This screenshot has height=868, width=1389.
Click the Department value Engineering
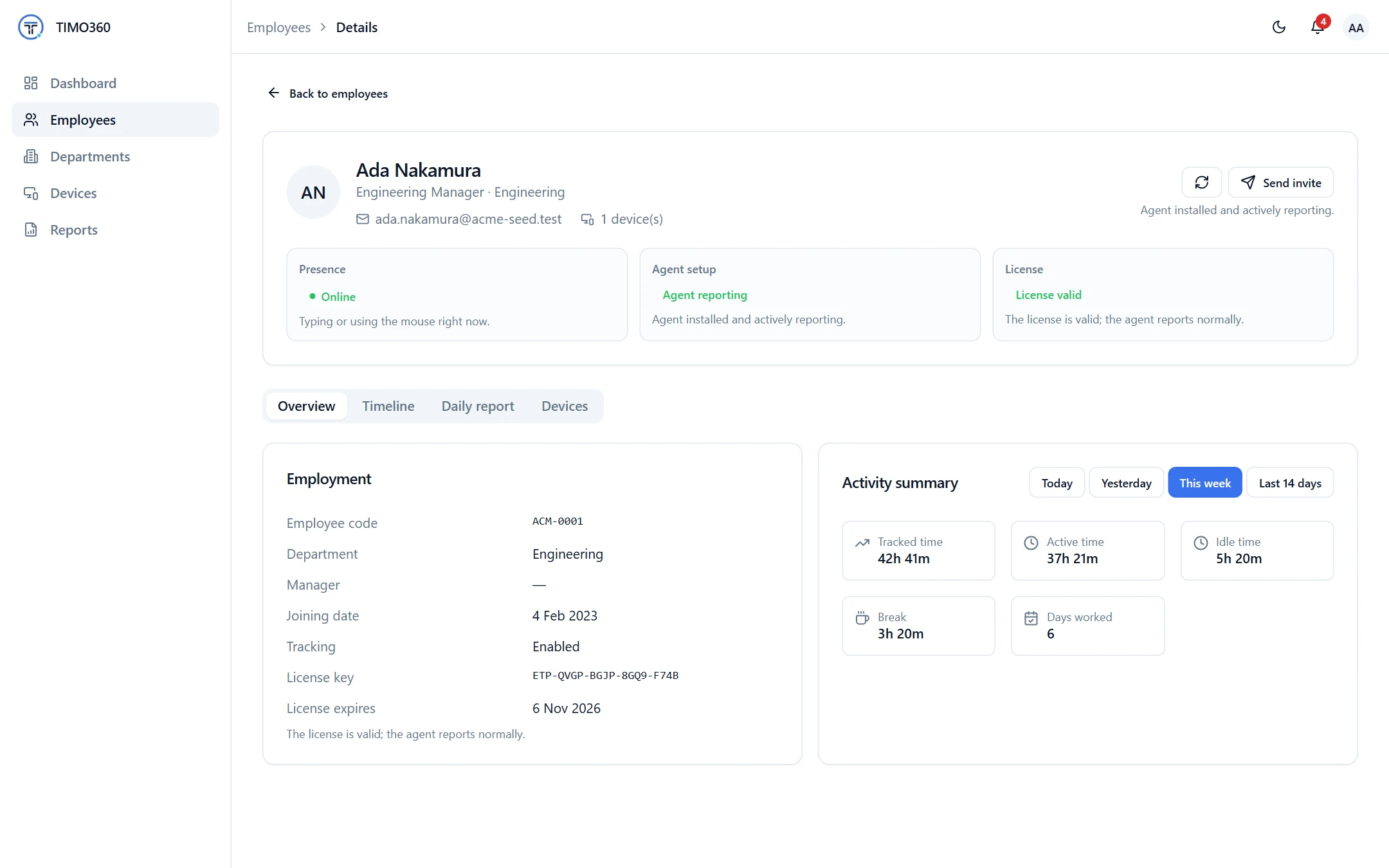[568, 554]
